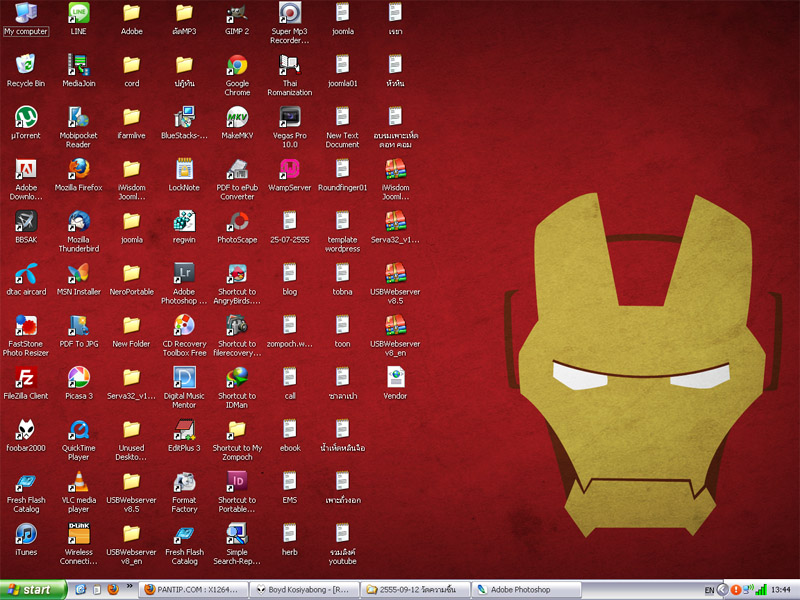Select the WampServer shortcut
Image resolution: width=800 pixels, height=600 pixels.
click(x=290, y=175)
